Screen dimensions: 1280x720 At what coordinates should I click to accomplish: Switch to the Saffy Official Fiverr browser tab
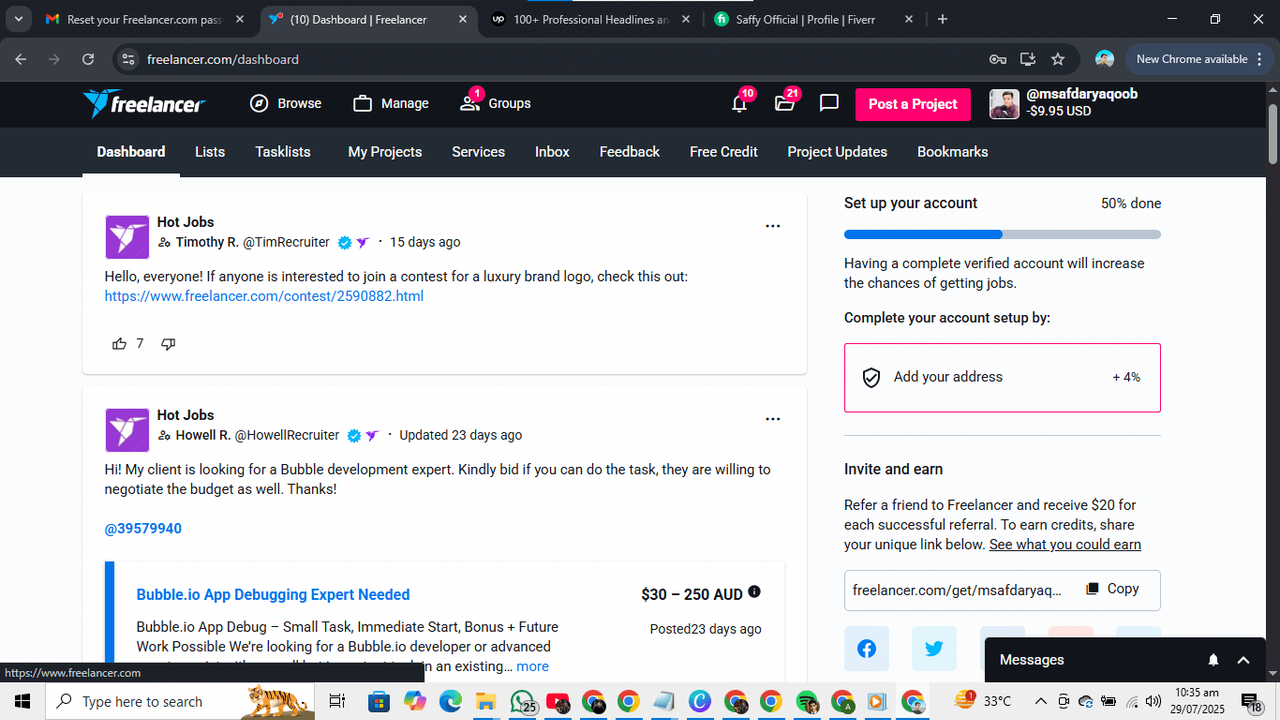click(x=814, y=19)
